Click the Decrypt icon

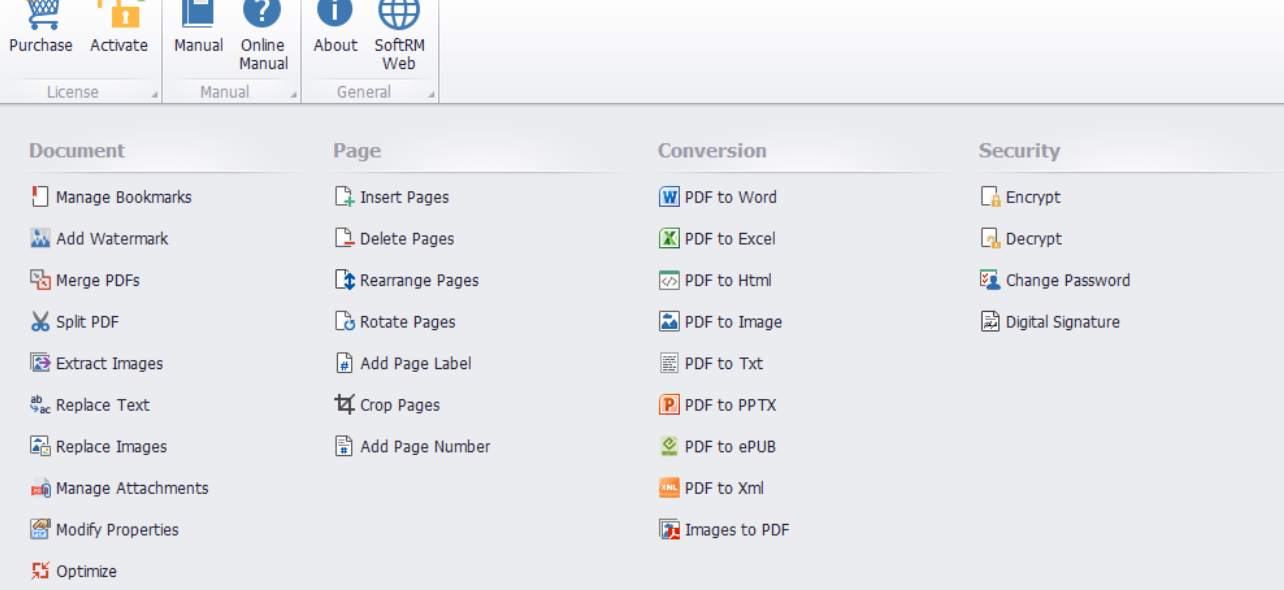point(990,239)
